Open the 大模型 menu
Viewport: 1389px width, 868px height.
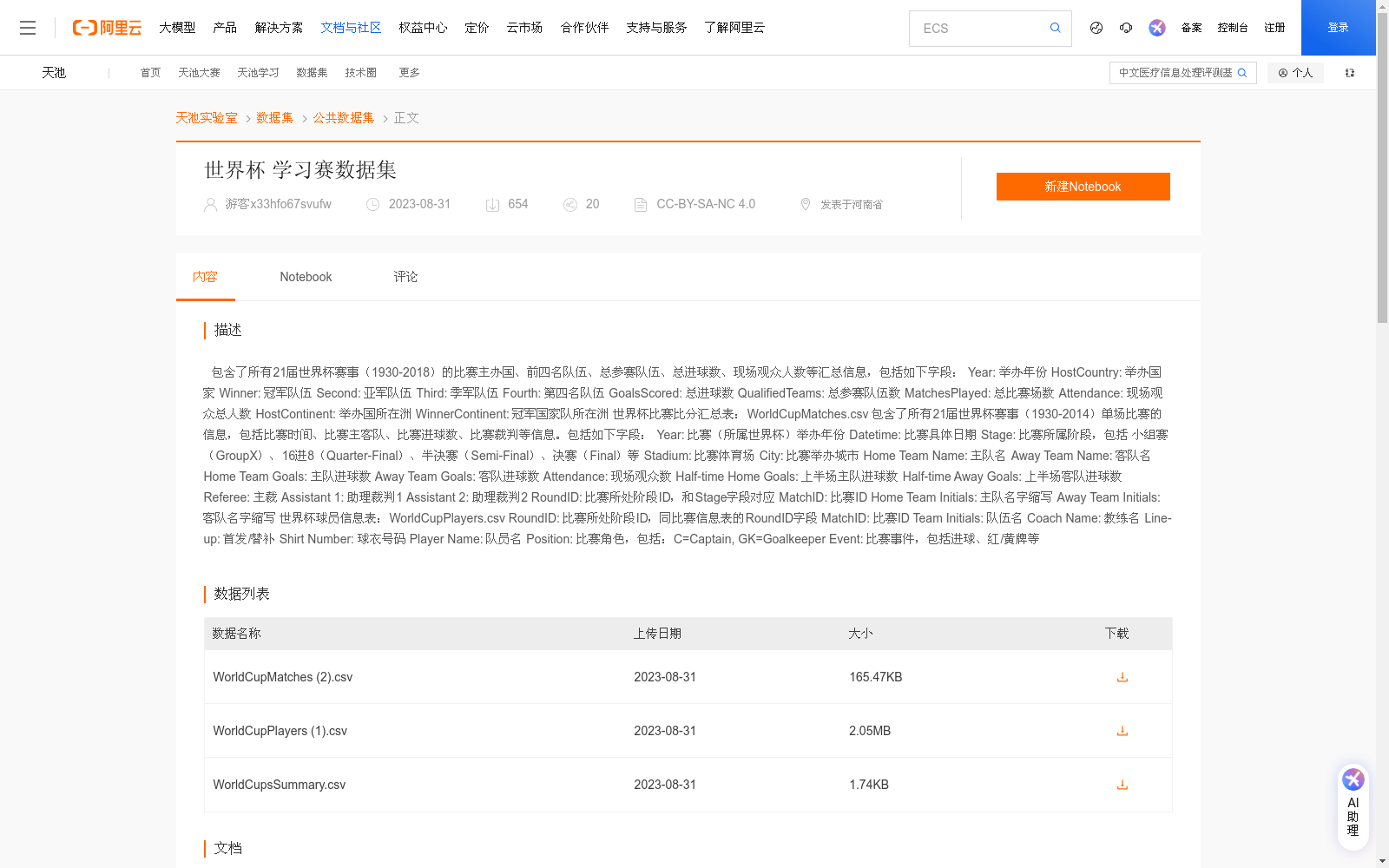[x=177, y=28]
